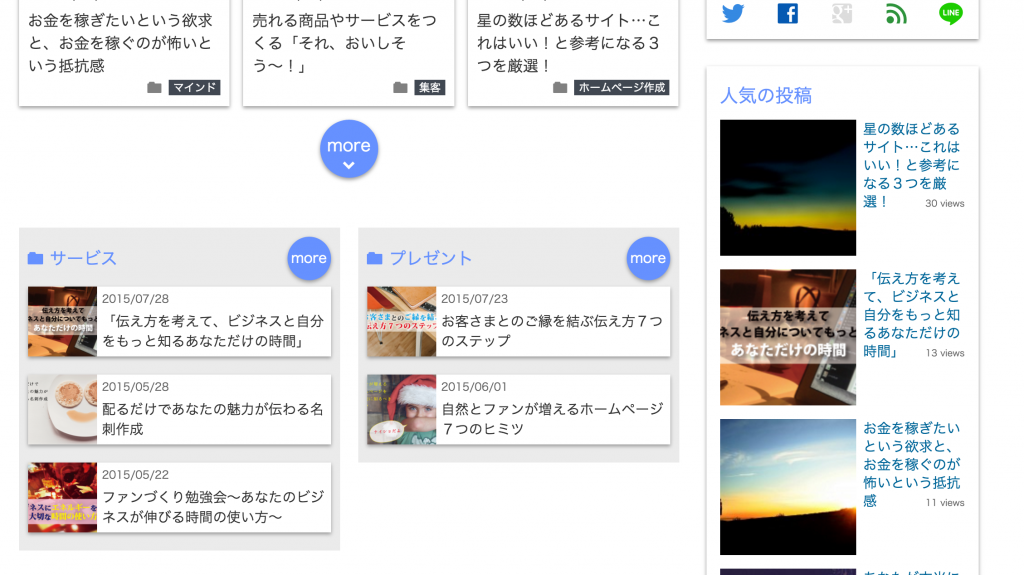This screenshot has width=1024, height=575.
Task: Click thumbnail of 2015/07/23 present post
Action: [401, 321]
